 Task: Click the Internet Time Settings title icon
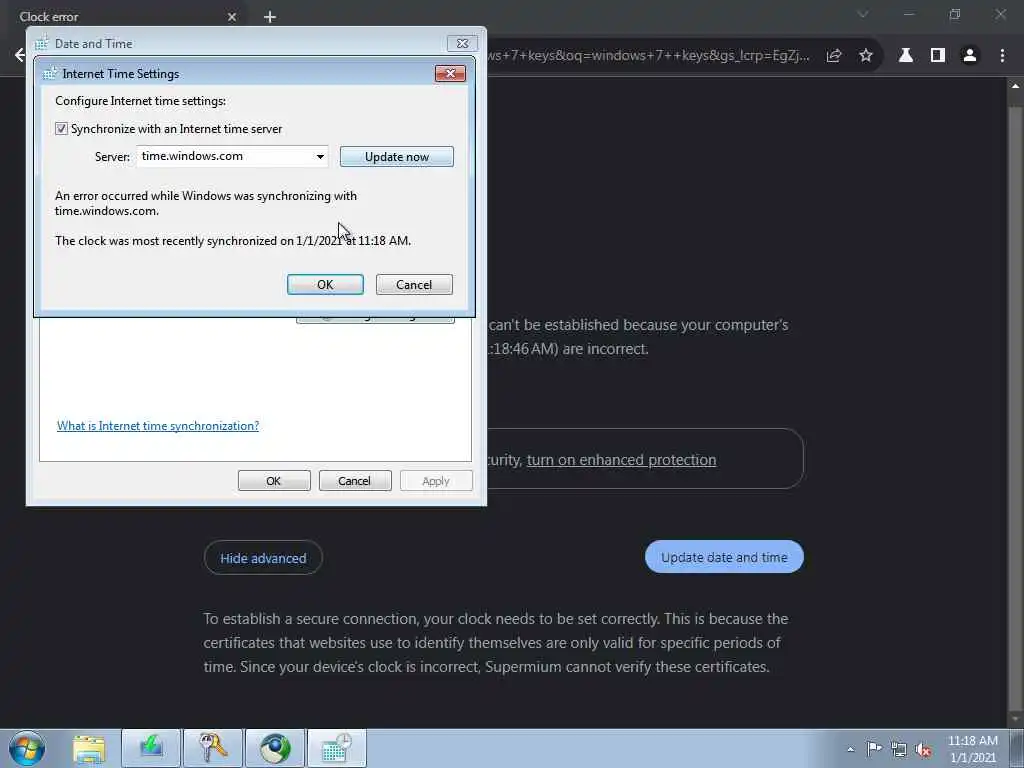point(50,73)
